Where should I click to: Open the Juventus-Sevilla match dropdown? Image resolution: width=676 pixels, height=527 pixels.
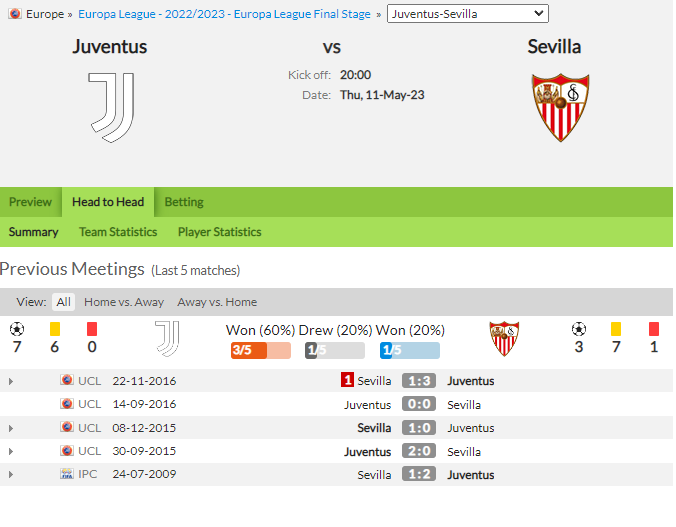[x=467, y=14]
